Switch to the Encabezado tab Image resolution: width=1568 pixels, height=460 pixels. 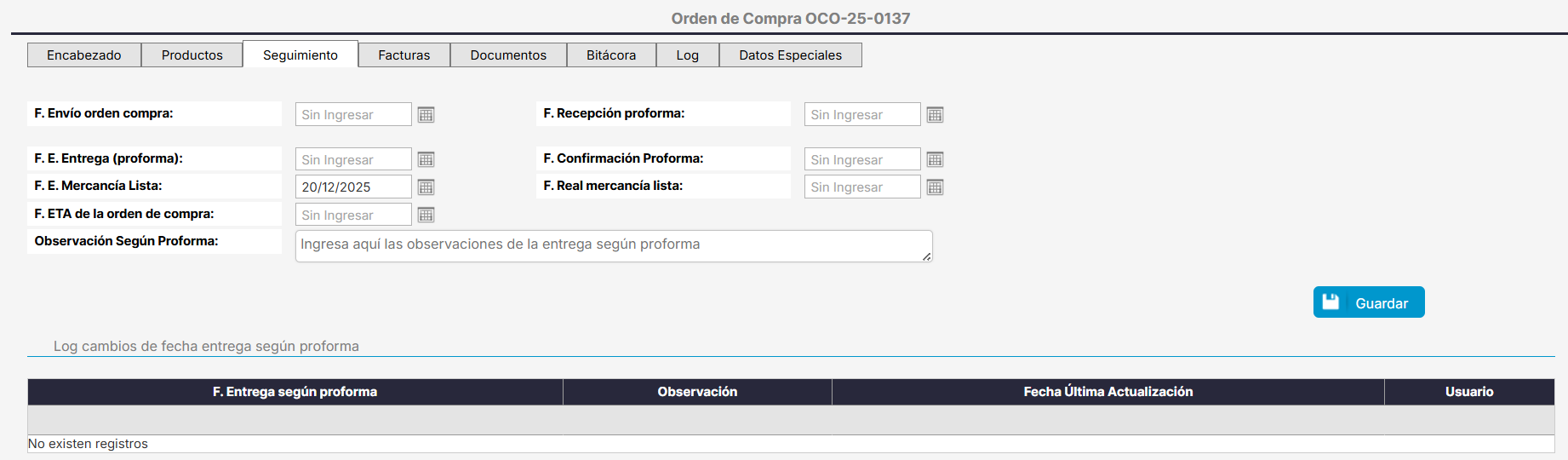click(x=84, y=55)
